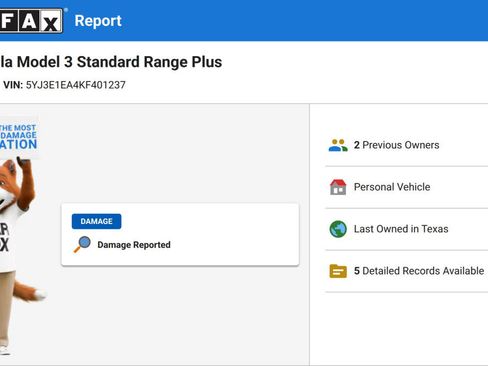Click the previous owners people icon

tap(338, 145)
